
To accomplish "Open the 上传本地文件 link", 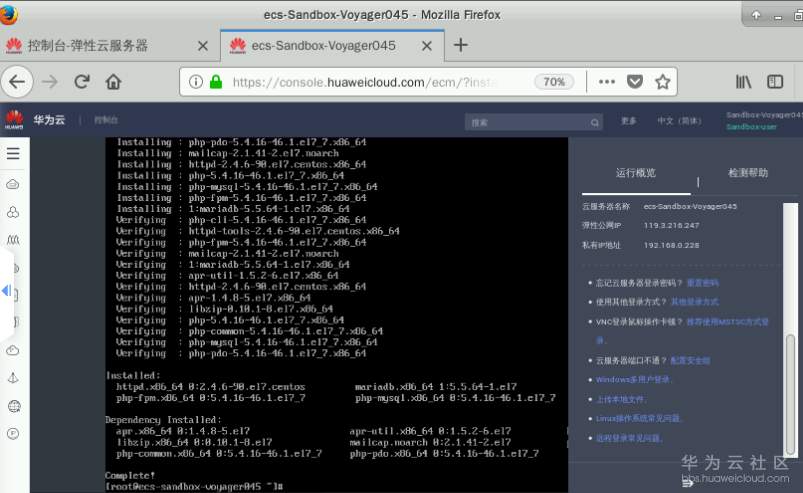I will [x=621, y=399].
